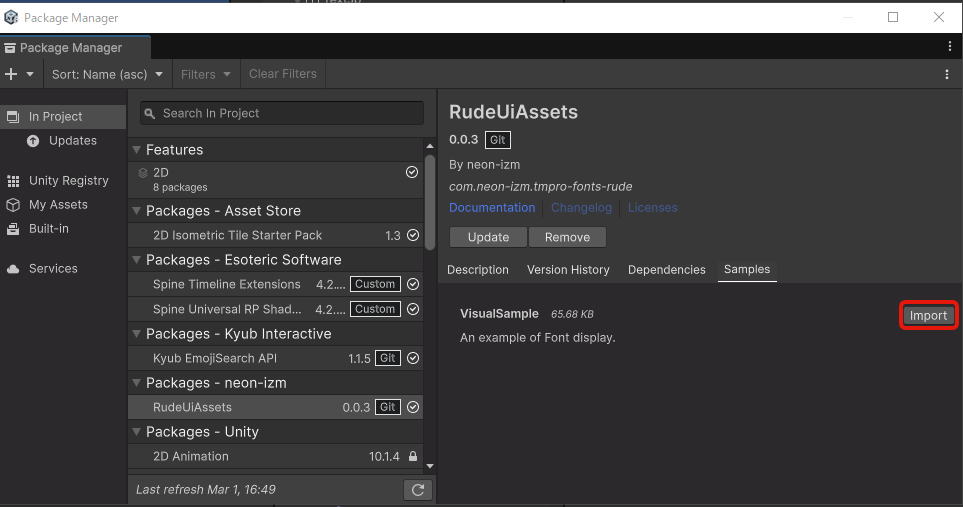Viewport: 963px width, 507px height.
Task: Click the Git tag on Kyub EmojiSearch API
Action: pos(388,358)
